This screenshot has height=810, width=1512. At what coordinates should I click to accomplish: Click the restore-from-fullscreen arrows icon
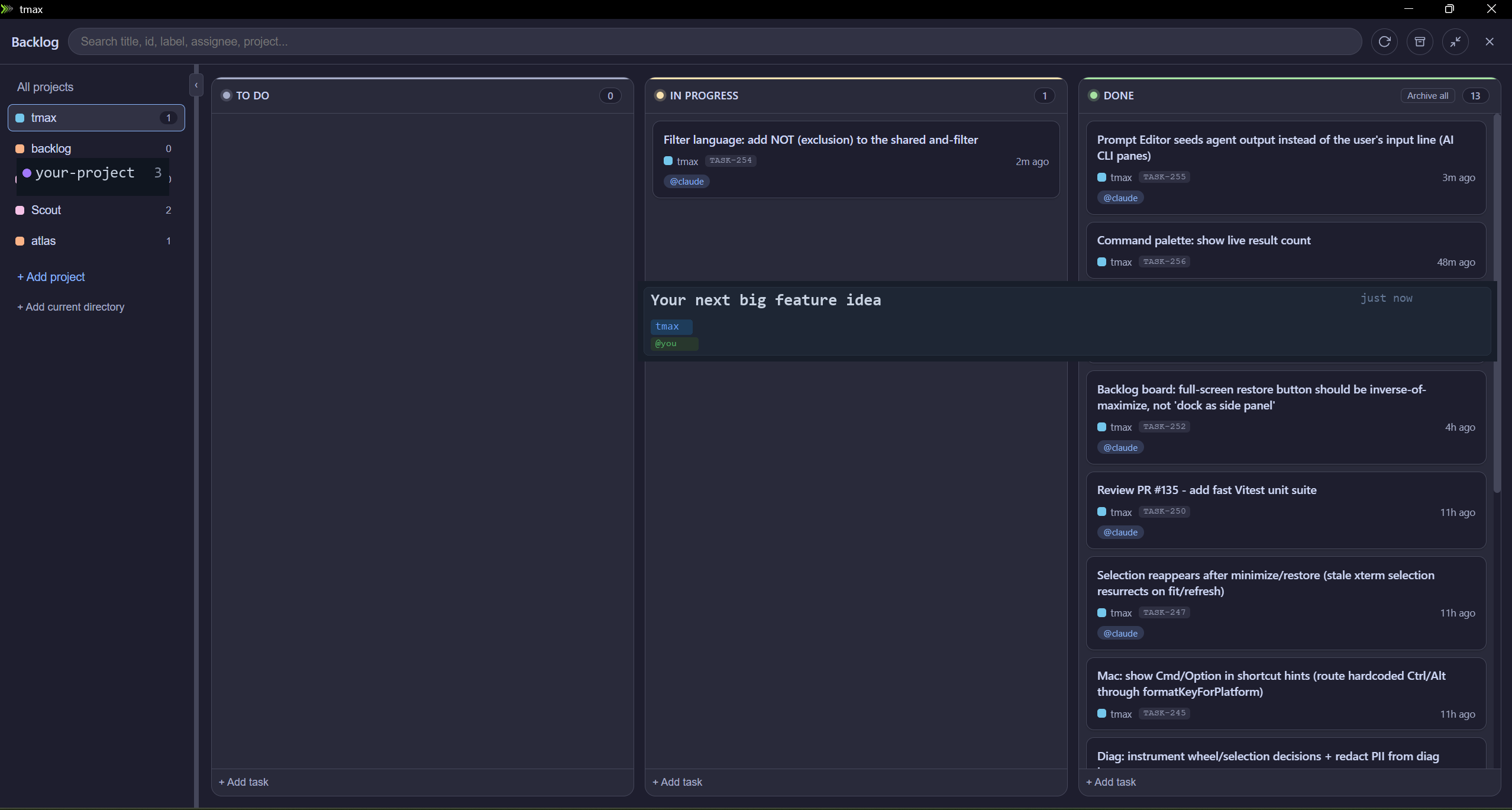click(x=1455, y=41)
